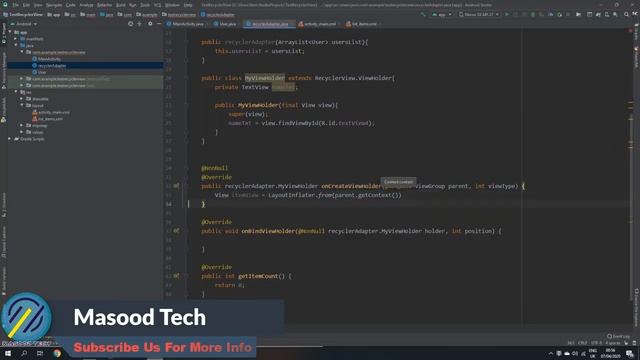Open the Refactor menu
The image size is (640, 360).
104,5
